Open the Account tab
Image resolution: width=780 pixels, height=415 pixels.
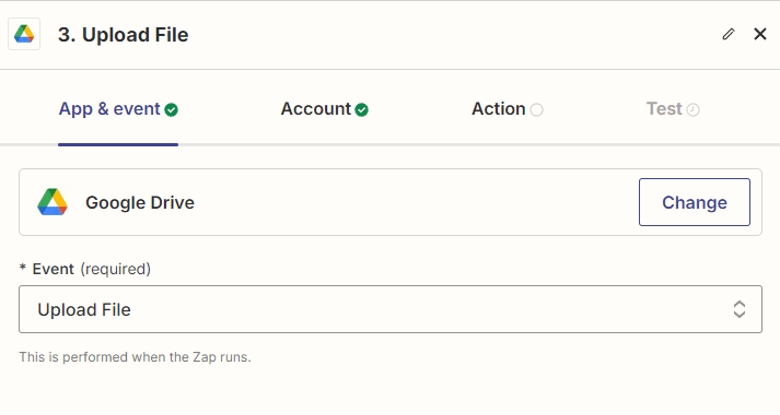(316, 109)
